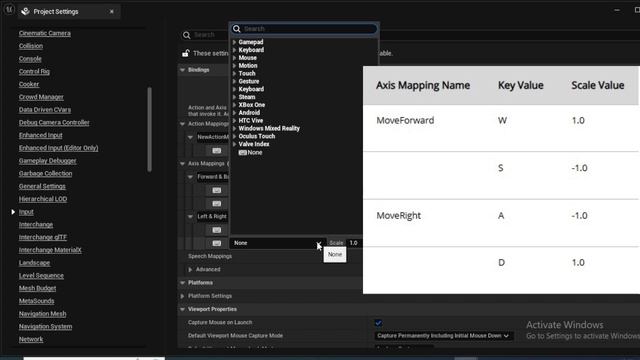This screenshot has height=360, width=640.
Task: Open Interchange glTF settings
Action: (43, 237)
